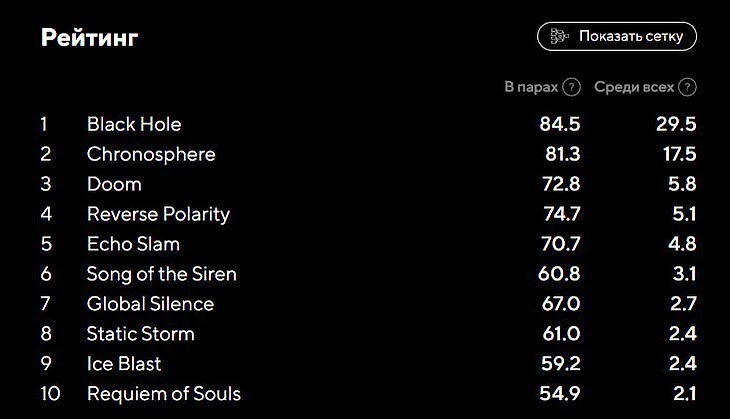Click the help icon next to «В парах»
The image size is (730, 419).
[572, 87]
